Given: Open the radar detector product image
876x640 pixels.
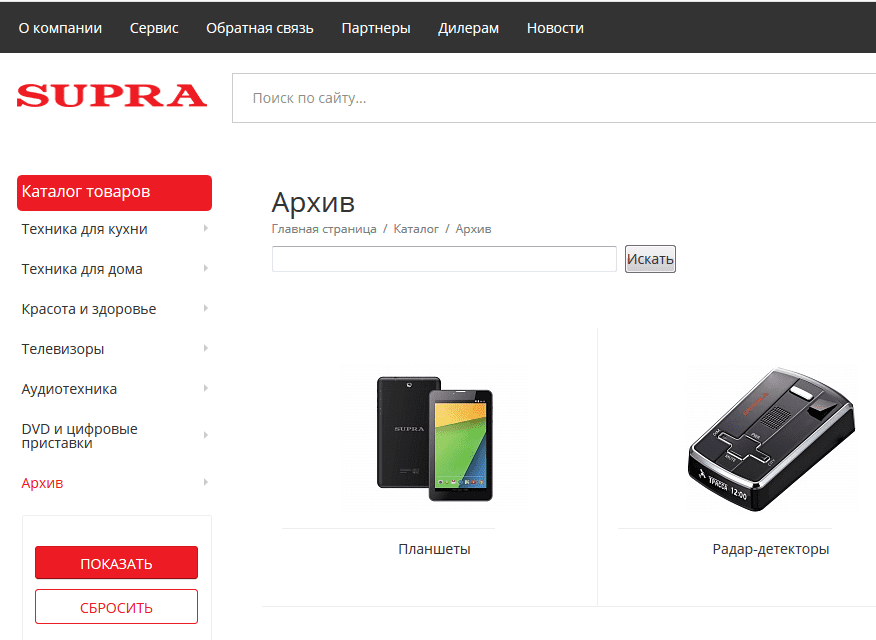Looking at the screenshot, I should [770, 438].
